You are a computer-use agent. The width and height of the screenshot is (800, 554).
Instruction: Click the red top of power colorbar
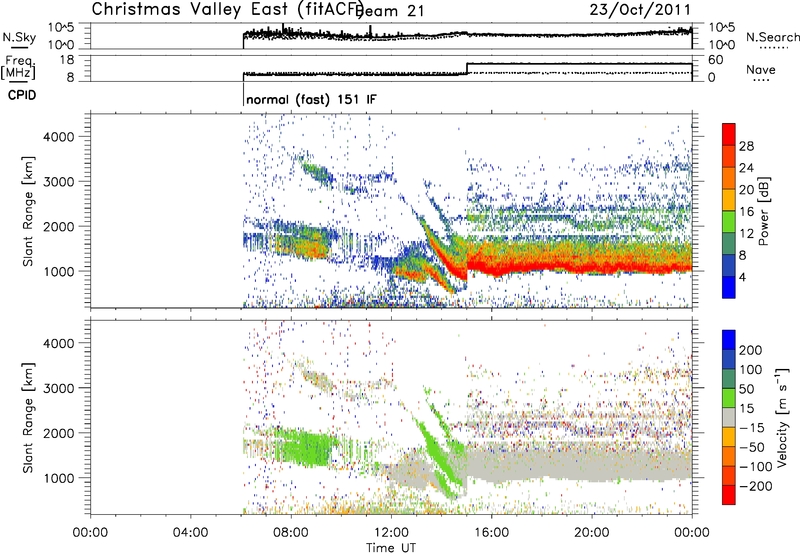[729, 135]
